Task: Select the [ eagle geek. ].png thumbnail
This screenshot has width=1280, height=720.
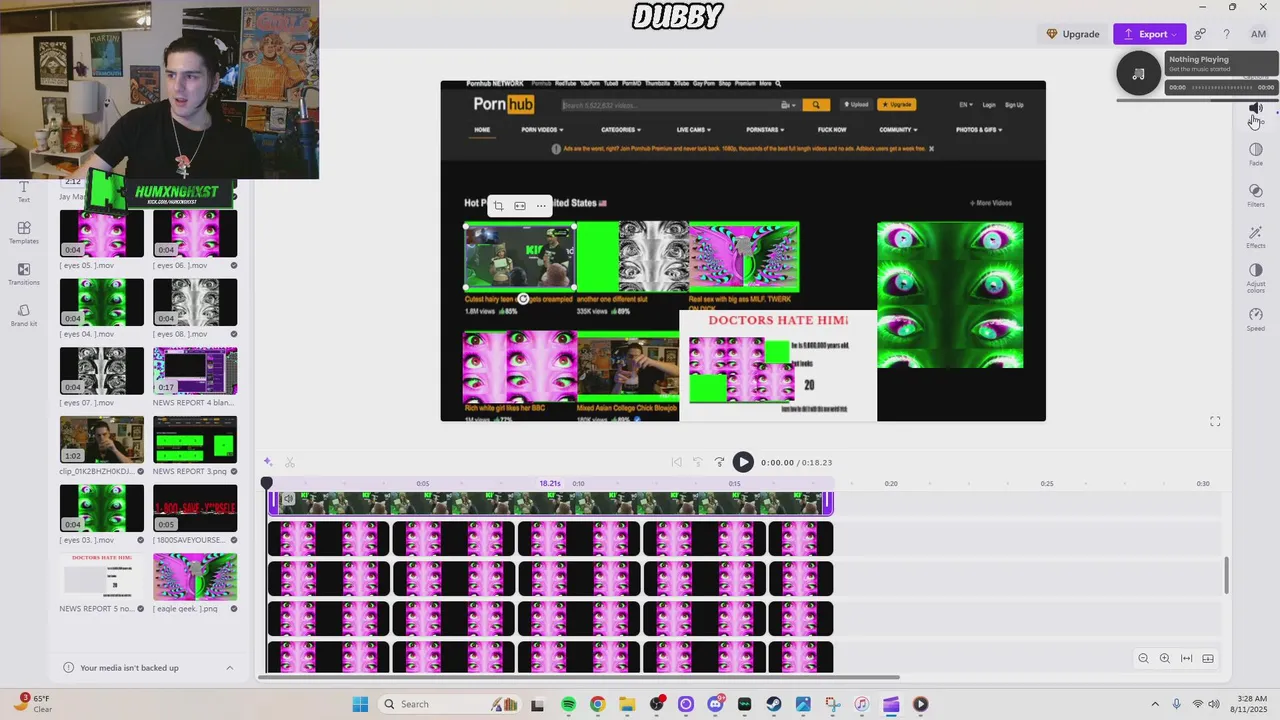Action: click(x=195, y=577)
